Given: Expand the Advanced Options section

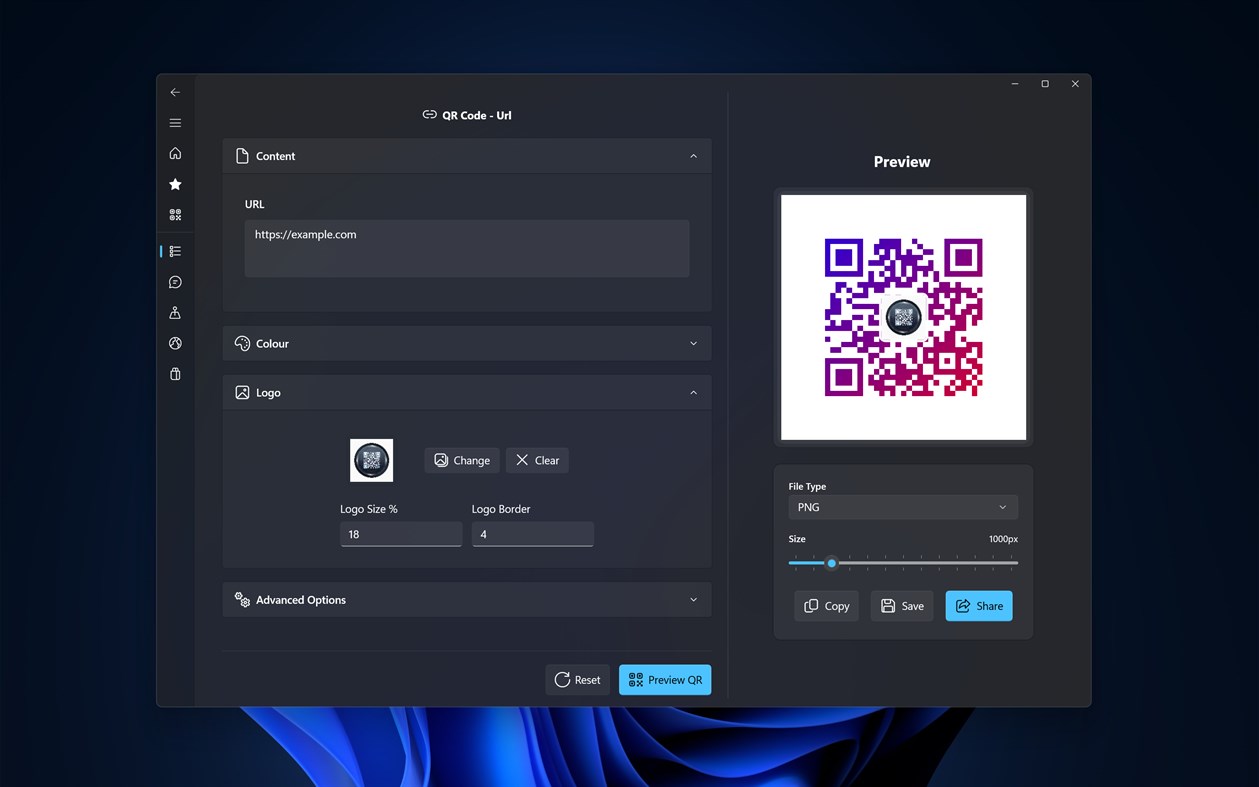Looking at the screenshot, I should (694, 599).
